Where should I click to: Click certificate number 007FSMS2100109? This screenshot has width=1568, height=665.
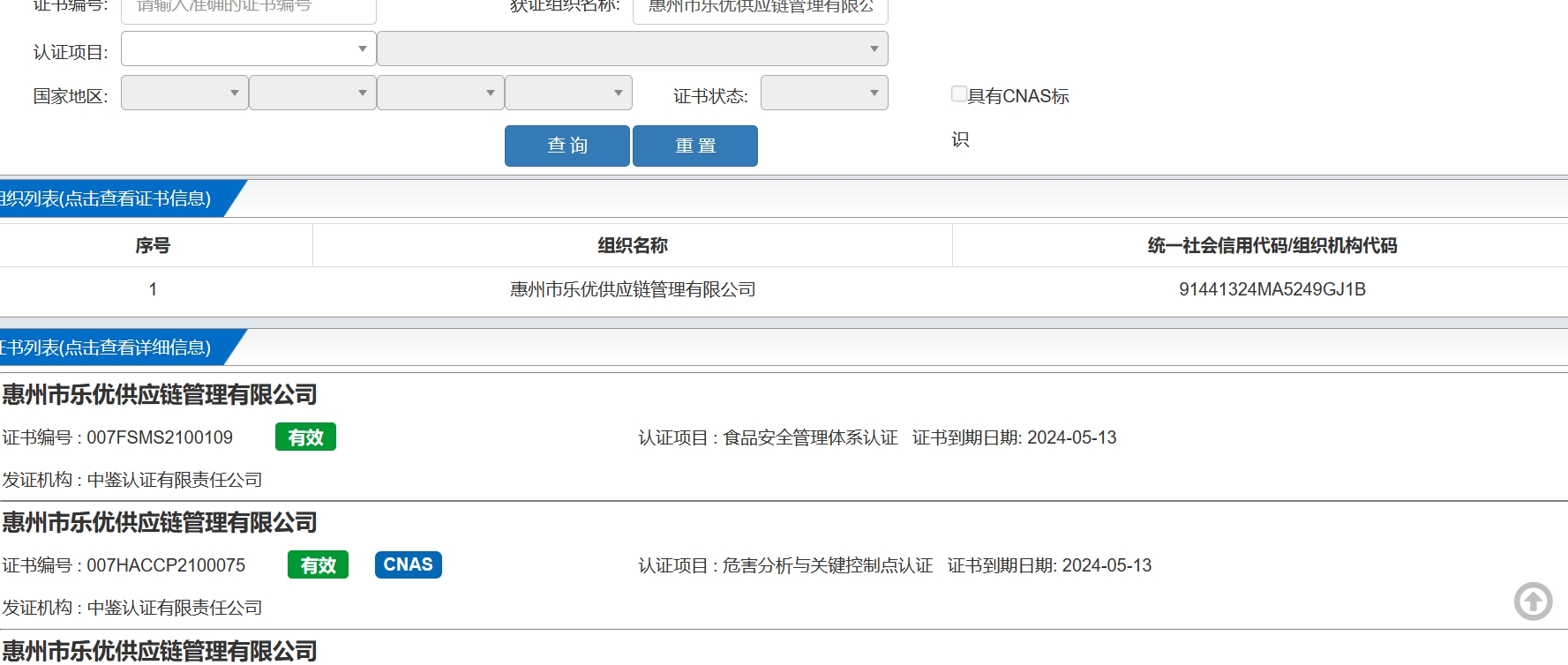(x=160, y=437)
